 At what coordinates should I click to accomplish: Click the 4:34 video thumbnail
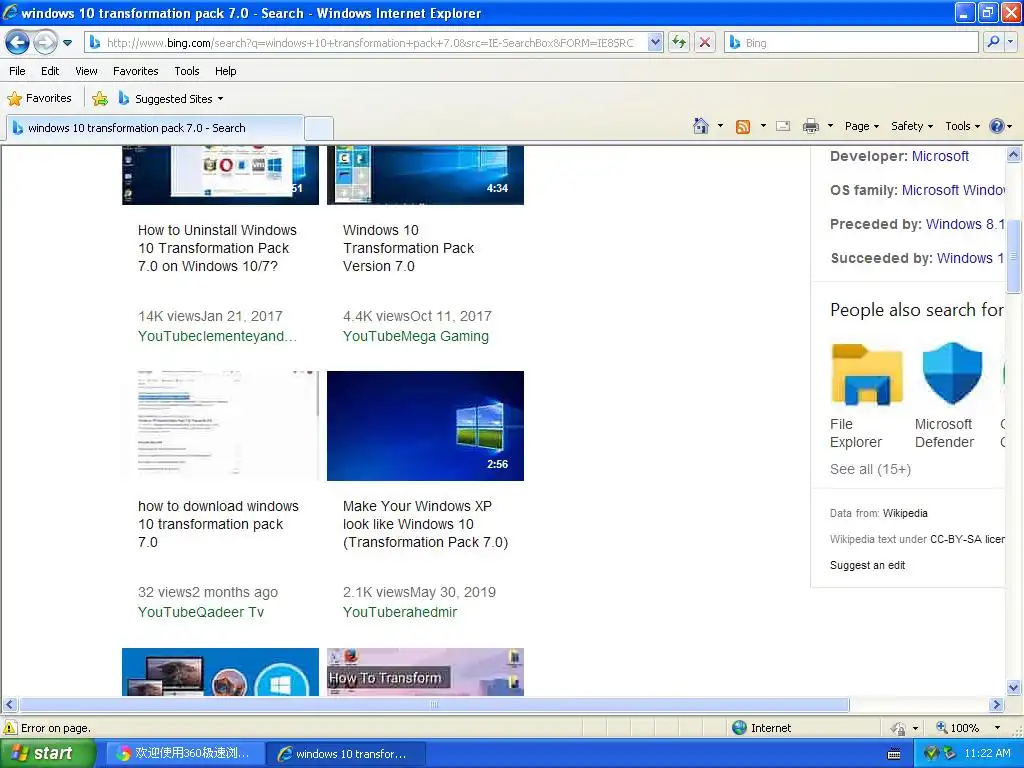[x=425, y=175]
